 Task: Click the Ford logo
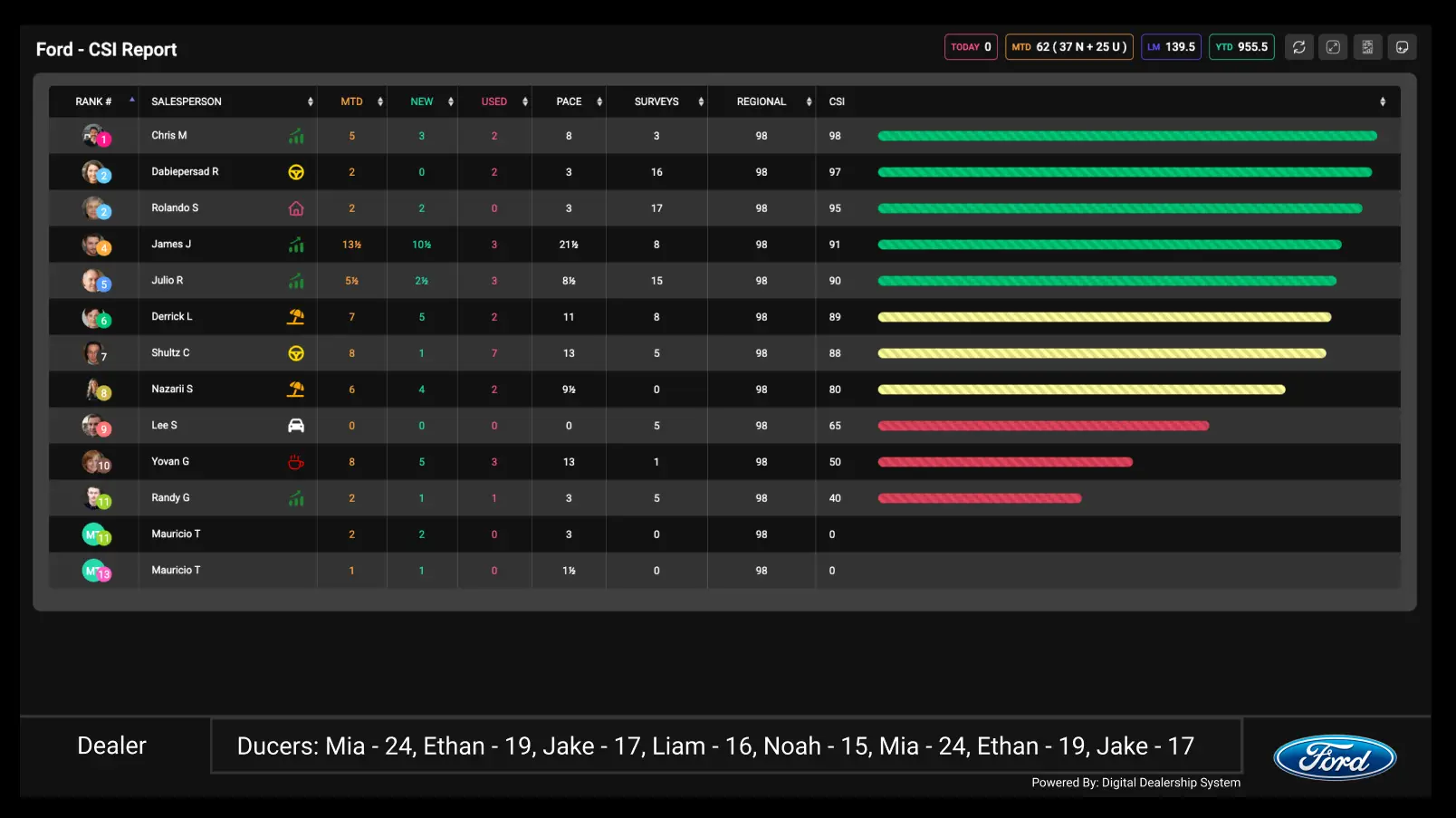[1335, 757]
